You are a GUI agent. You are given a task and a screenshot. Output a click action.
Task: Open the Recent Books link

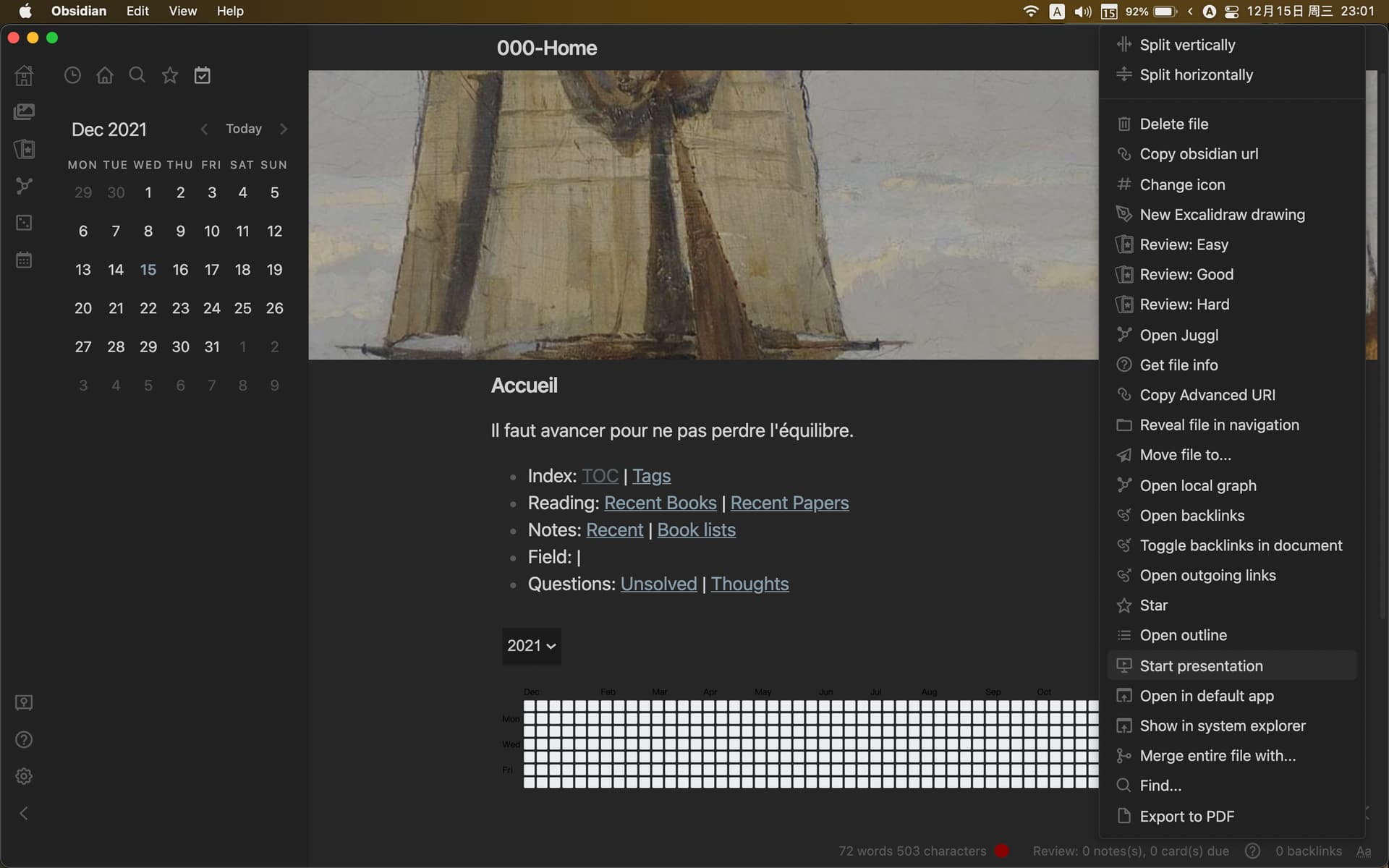[659, 503]
